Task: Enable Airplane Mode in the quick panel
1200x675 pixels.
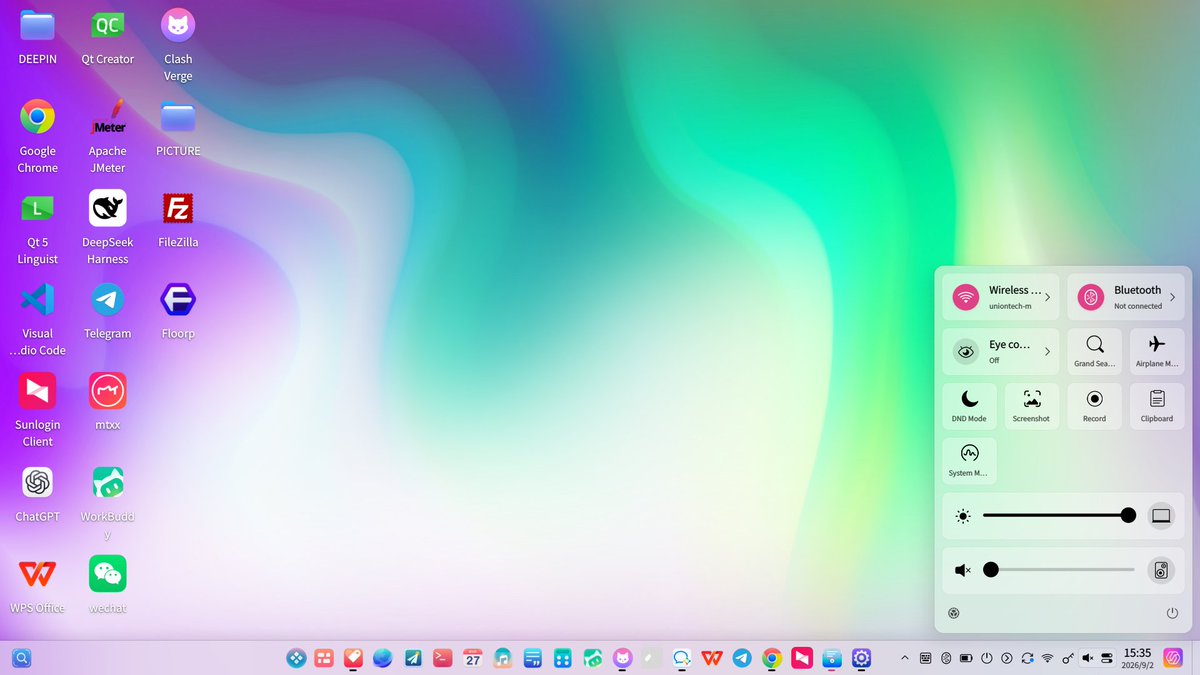Action: pos(1157,351)
